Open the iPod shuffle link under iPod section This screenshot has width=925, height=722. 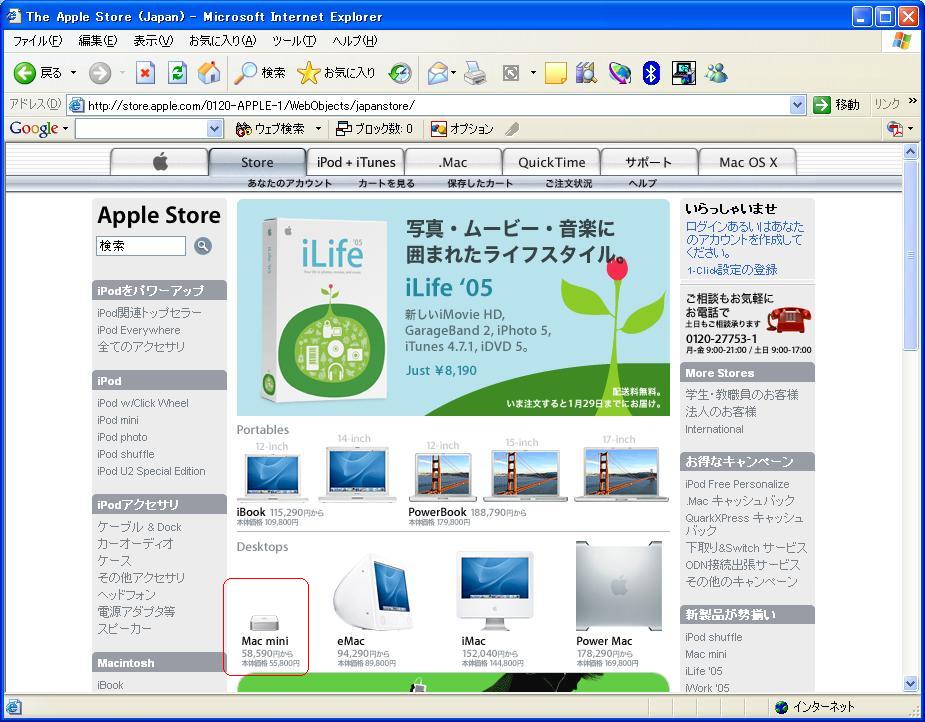[126, 454]
